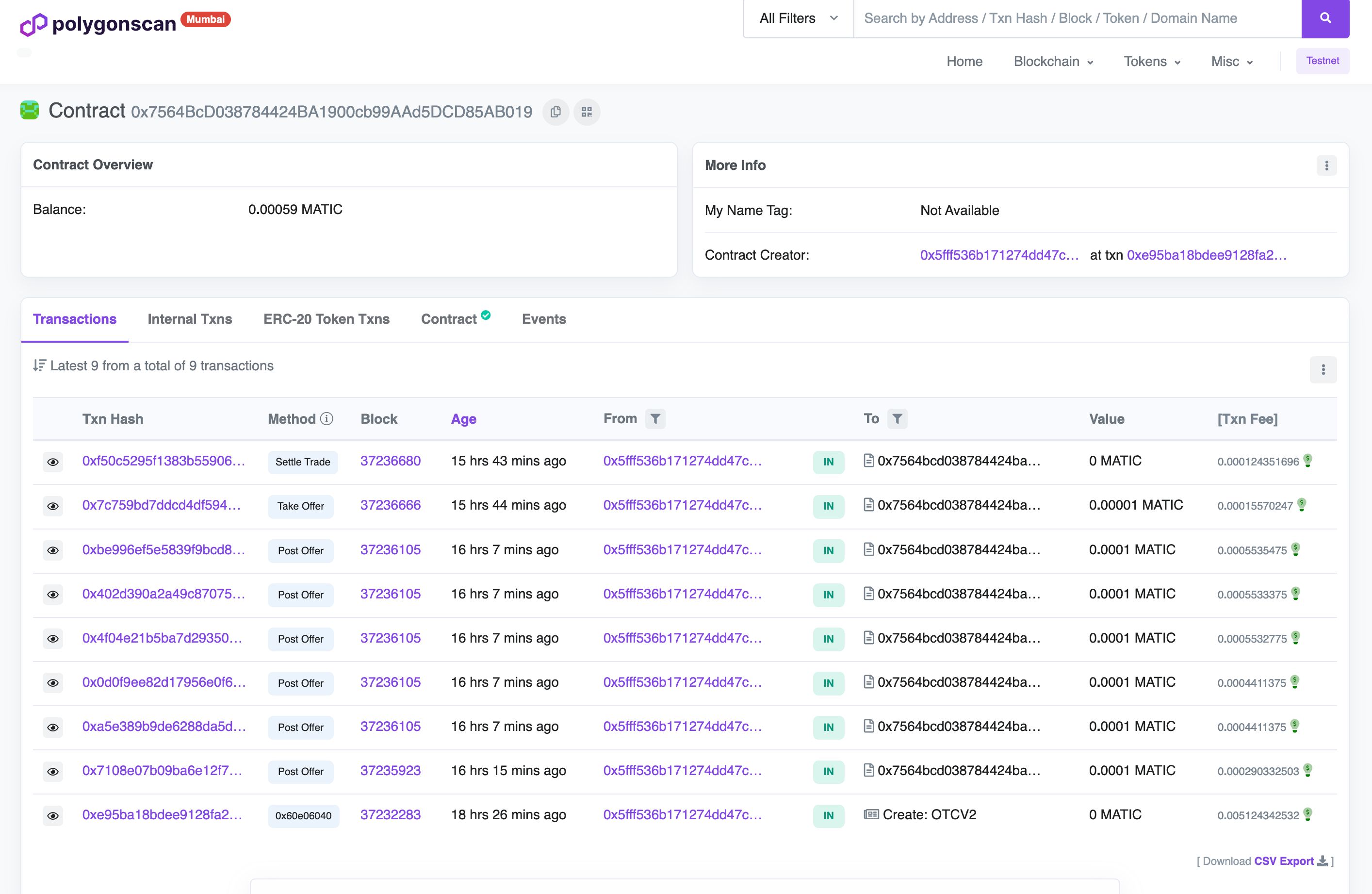Viewport: 1372px width, 894px height.
Task: Click the Testnet button
Action: pyautogui.click(x=1323, y=61)
